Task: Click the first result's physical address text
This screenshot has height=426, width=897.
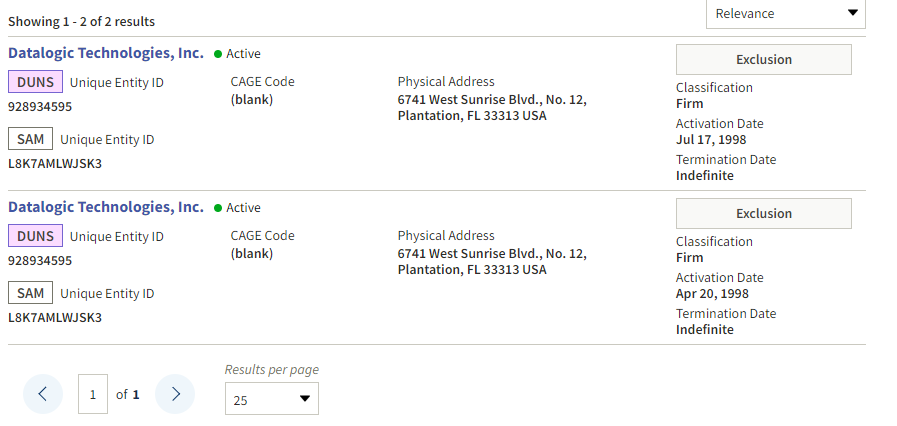Action: 491,107
